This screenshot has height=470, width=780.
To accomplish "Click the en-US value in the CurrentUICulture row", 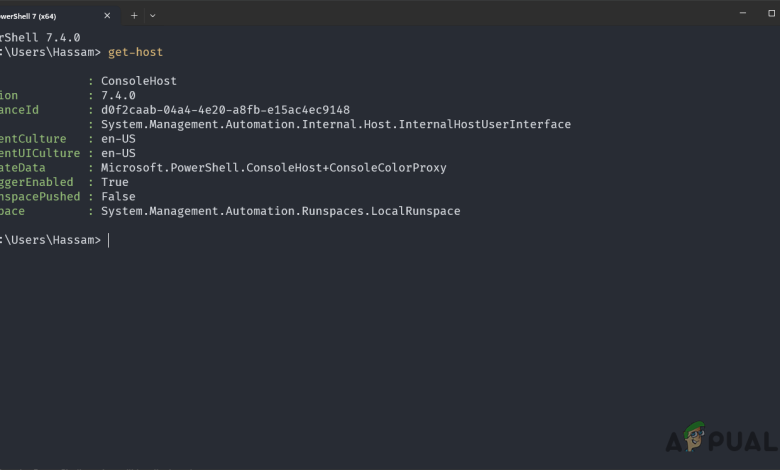I will [x=118, y=153].
